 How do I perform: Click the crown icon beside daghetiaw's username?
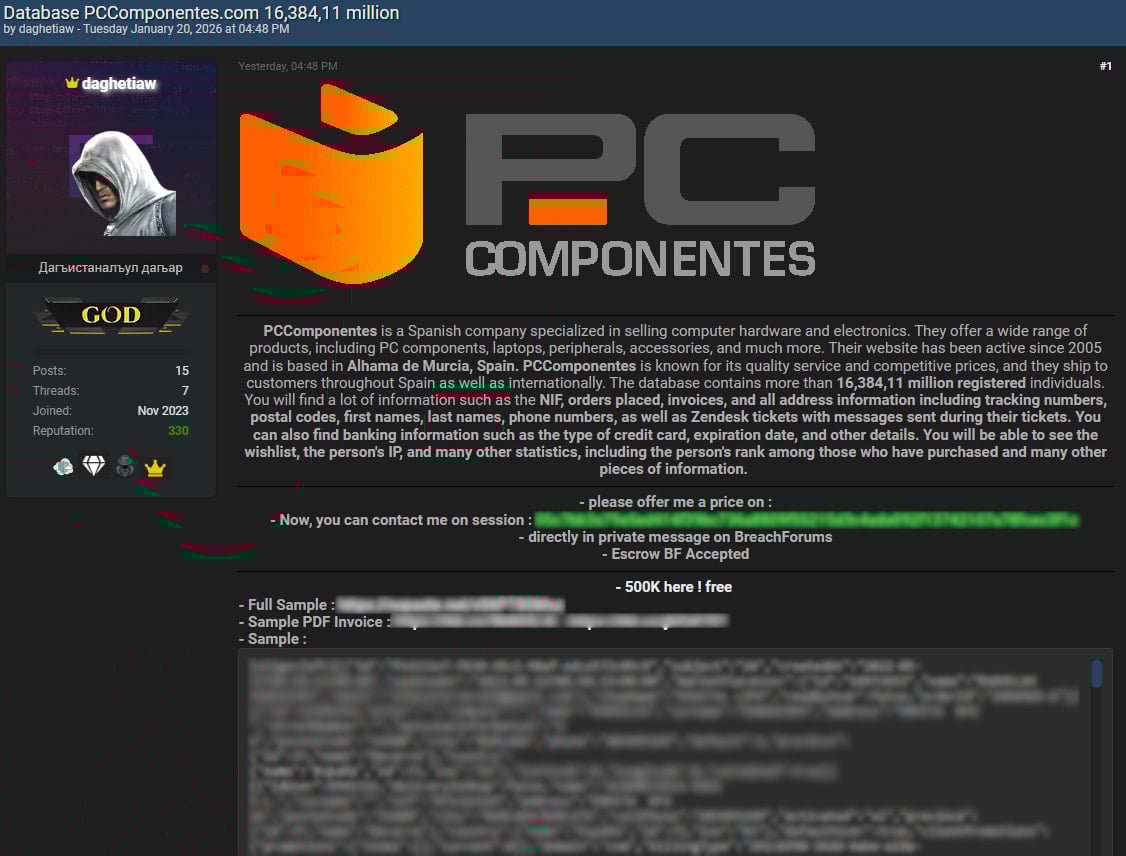(x=70, y=84)
